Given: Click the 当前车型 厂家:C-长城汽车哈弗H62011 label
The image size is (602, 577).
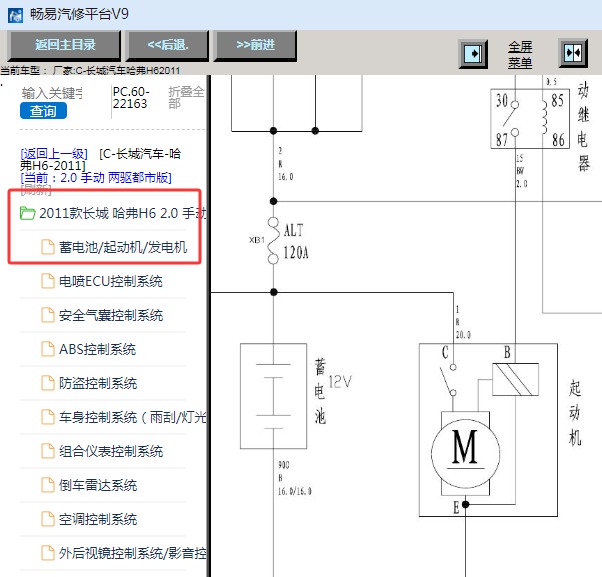Looking at the screenshot, I should tap(90, 71).
